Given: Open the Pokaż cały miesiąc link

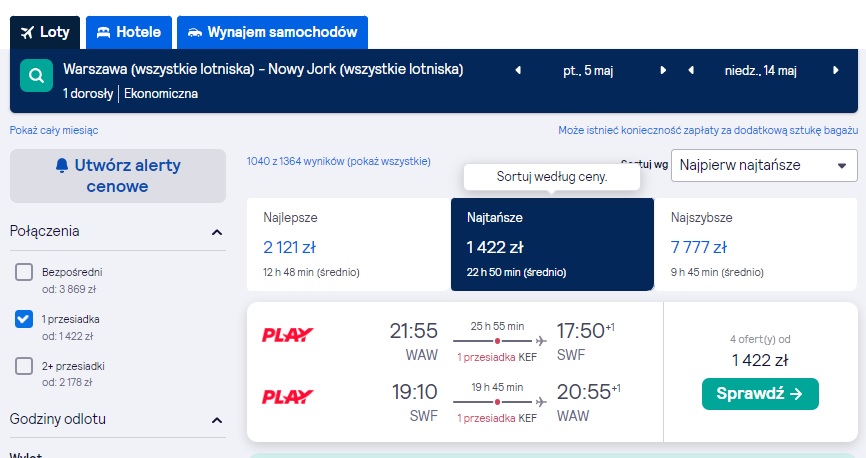Looking at the screenshot, I should [x=54, y=130].
